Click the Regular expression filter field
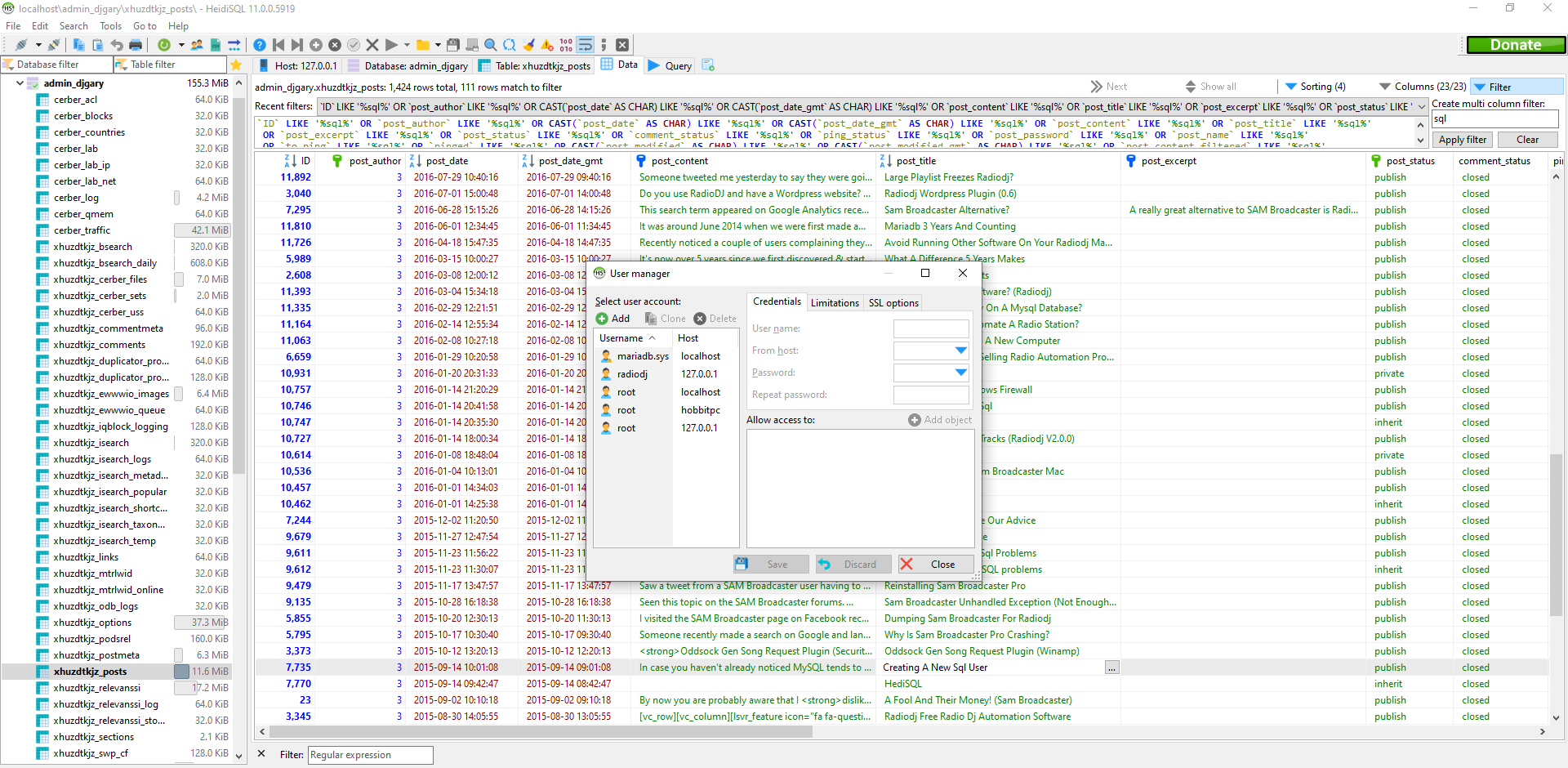Image resolution: width=1568 pixels, height=768 pixels. coord(370,755)
